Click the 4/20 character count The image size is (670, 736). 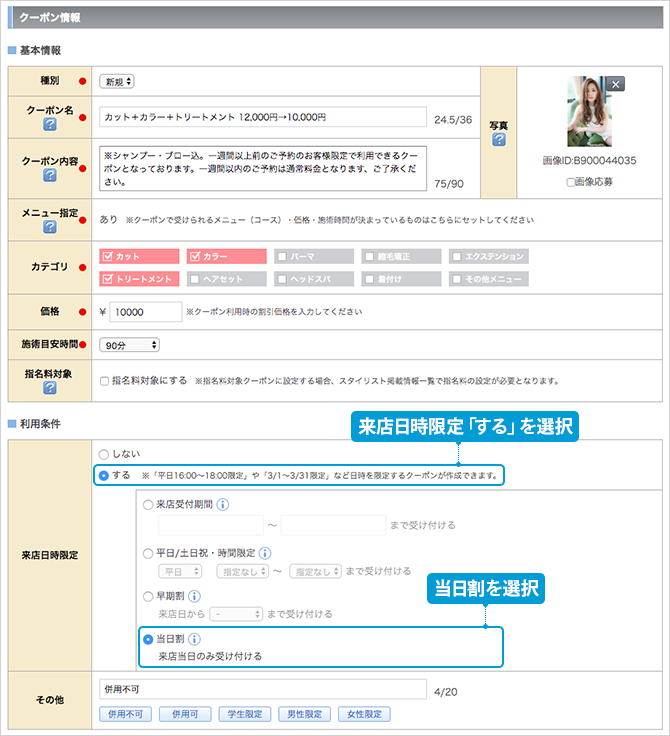coord(445,692)
